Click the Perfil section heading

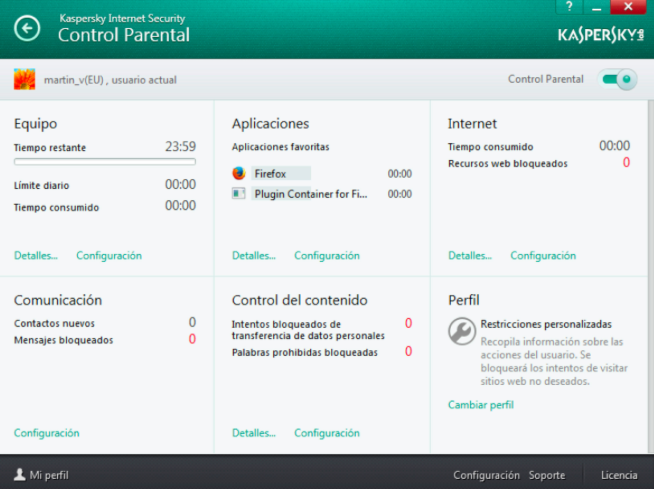click(x=464, y=300)
